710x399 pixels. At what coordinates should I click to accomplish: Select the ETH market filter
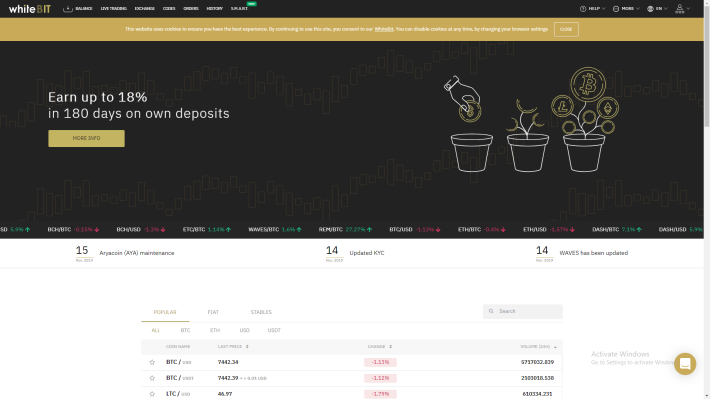tap(215, 330)
